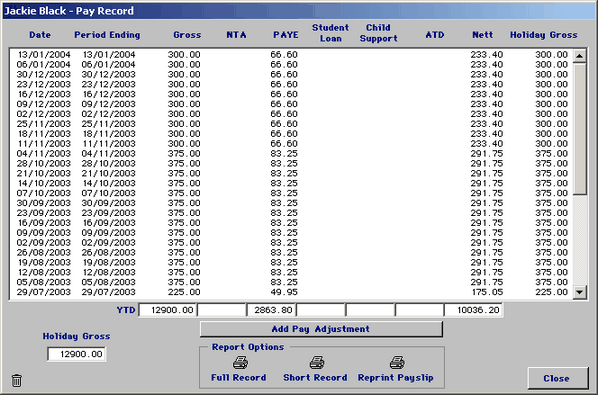
Task: Select the 12/08/2003 pay record date
Action: pyautogui.click(x=44, y=273)
